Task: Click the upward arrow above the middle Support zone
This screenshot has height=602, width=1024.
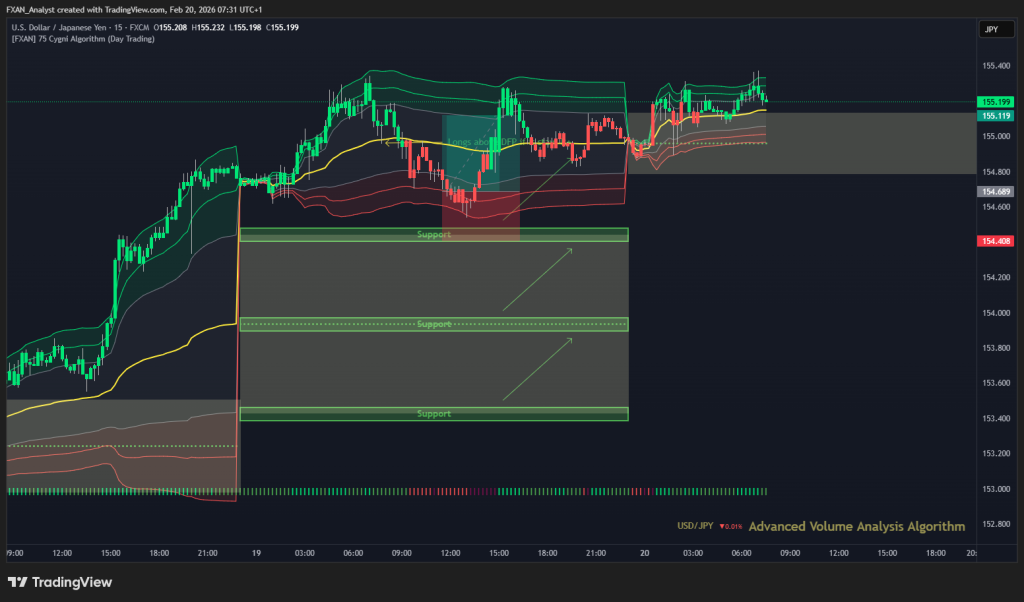Action: coord(538,278)
